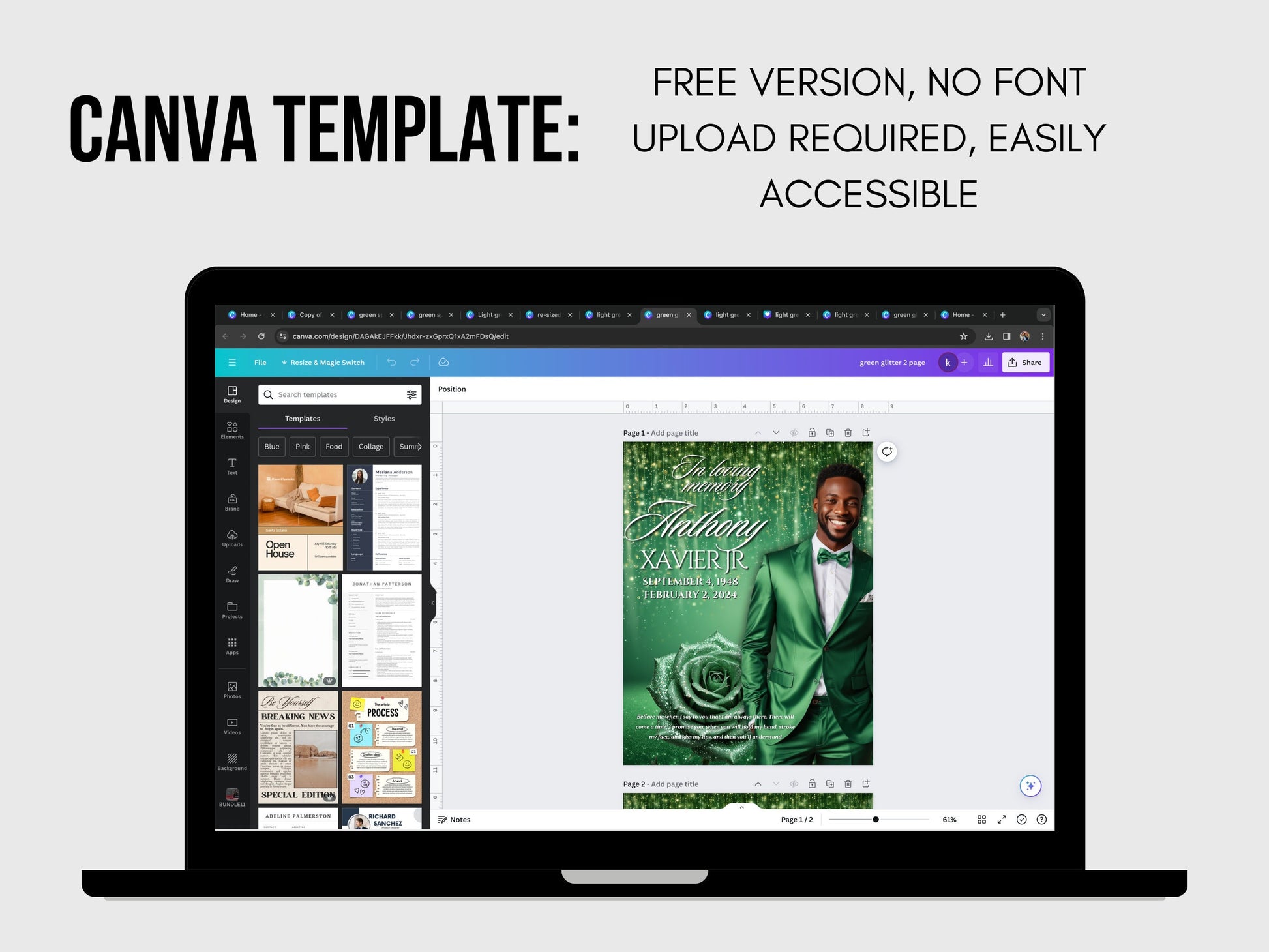Click the search templates input field
Image resolution: width=1269 pixels, height=952 pixels.
(335, 394)
